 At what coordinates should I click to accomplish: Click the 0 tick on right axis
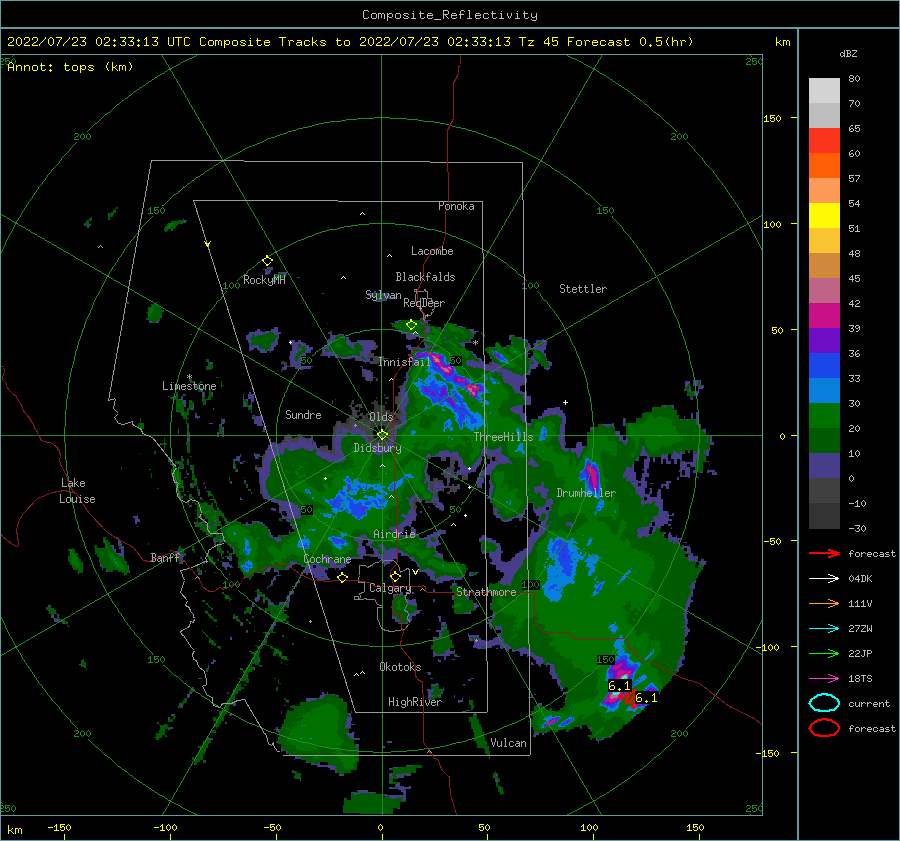pos(782,436)
